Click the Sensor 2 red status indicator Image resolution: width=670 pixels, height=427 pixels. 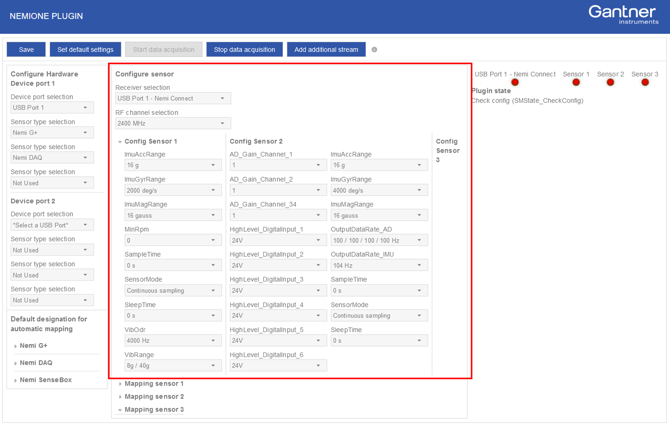pyautogui.click(x=610, y=82)
